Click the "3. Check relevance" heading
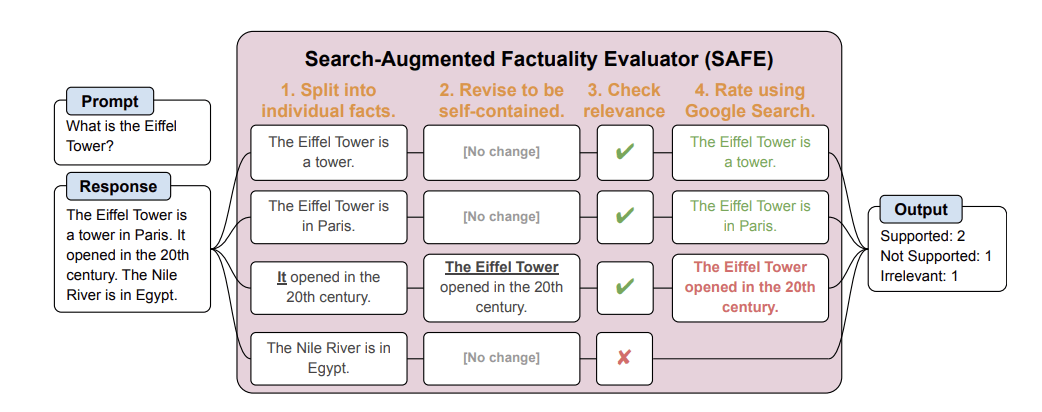Screen dimensions: 1042x412 (625, 100)
